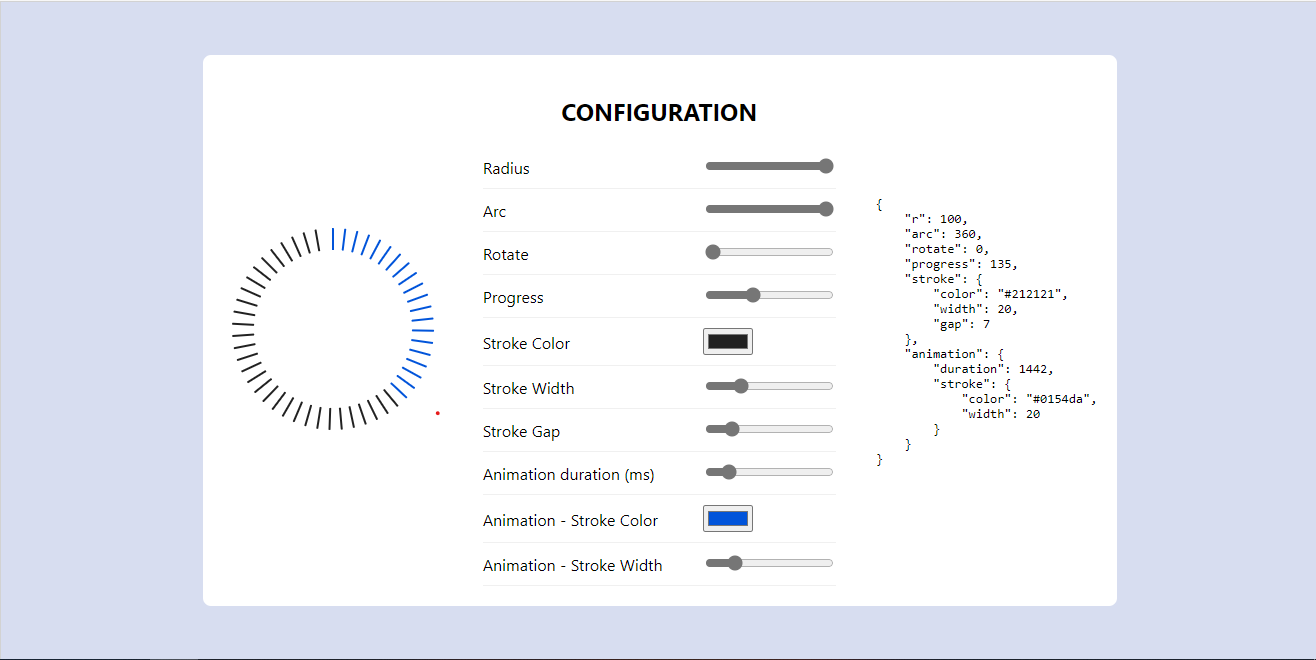
Task: Click the Animation - Stroke Width slider handle
Action: (x=735, y=563)
